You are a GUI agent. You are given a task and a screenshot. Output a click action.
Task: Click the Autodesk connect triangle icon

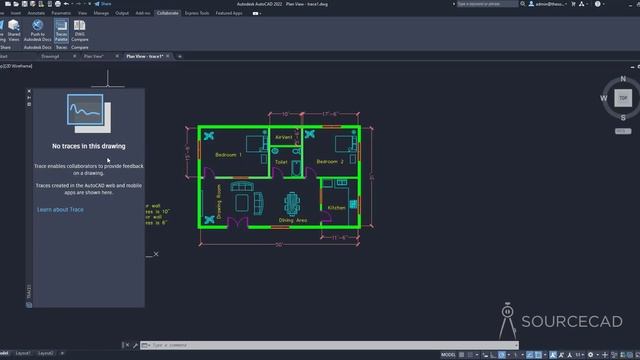582,4
